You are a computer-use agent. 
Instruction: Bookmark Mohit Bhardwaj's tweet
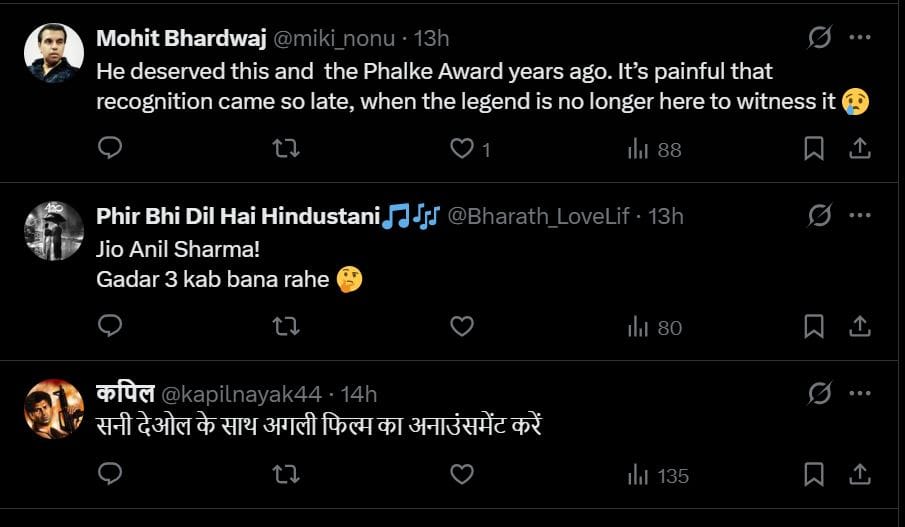click(814, 149)
